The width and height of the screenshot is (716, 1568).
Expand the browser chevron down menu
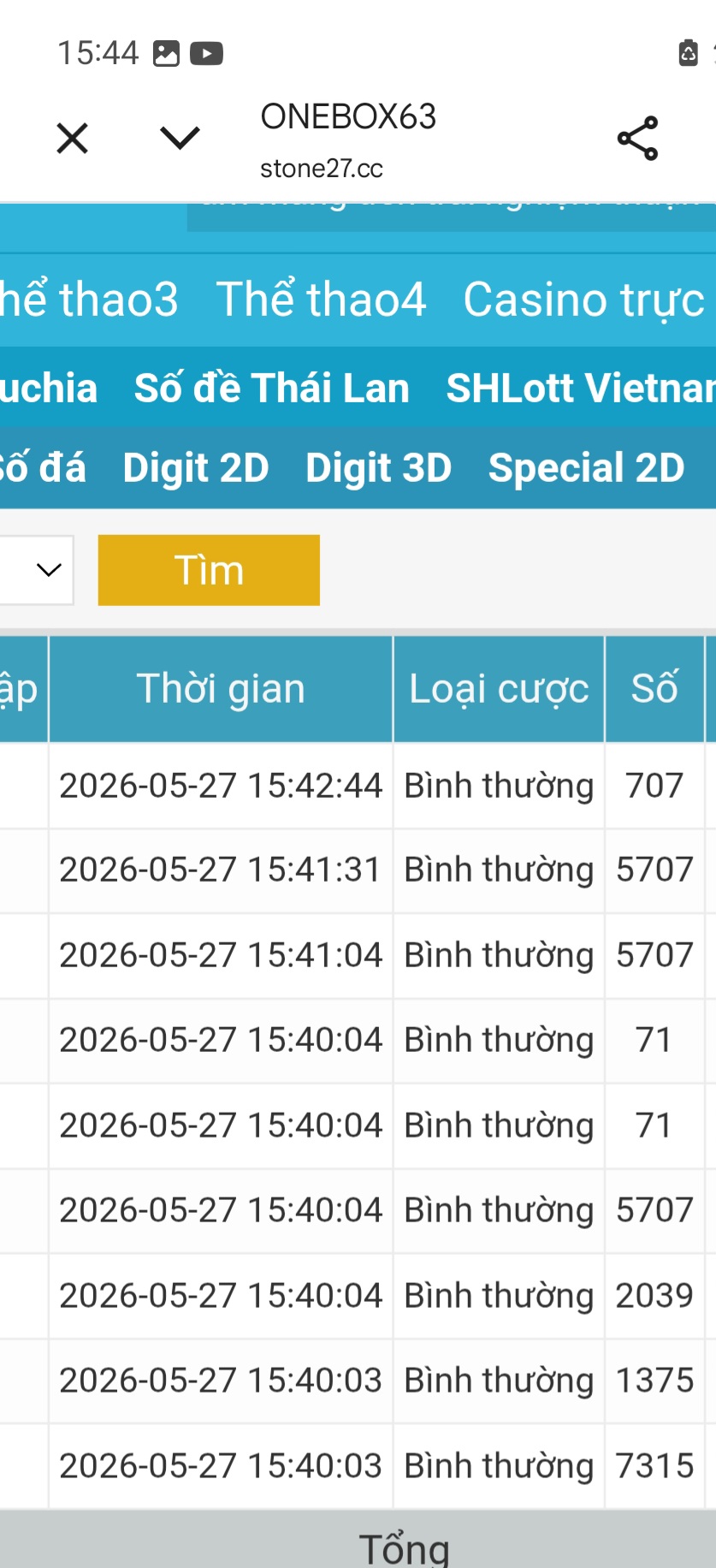click(x=180, y=138)
